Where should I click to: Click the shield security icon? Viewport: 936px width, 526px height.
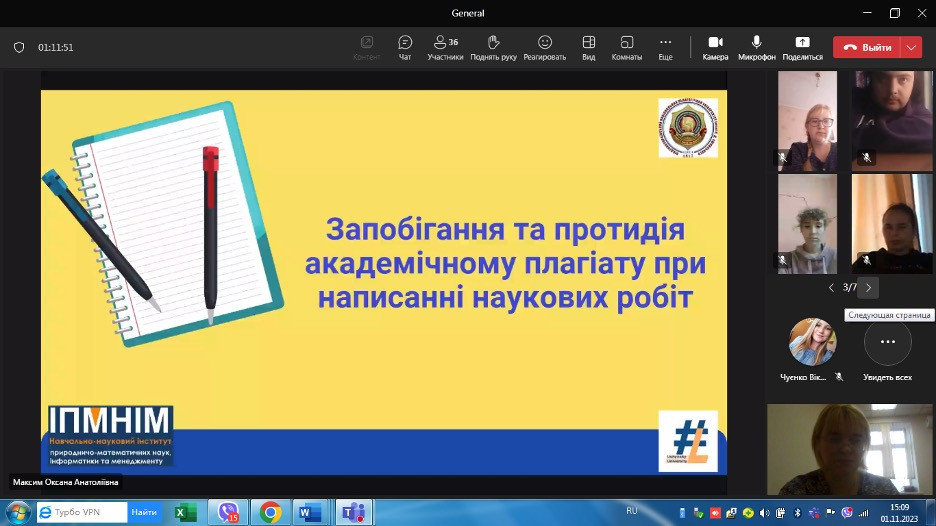coord(19,47)
